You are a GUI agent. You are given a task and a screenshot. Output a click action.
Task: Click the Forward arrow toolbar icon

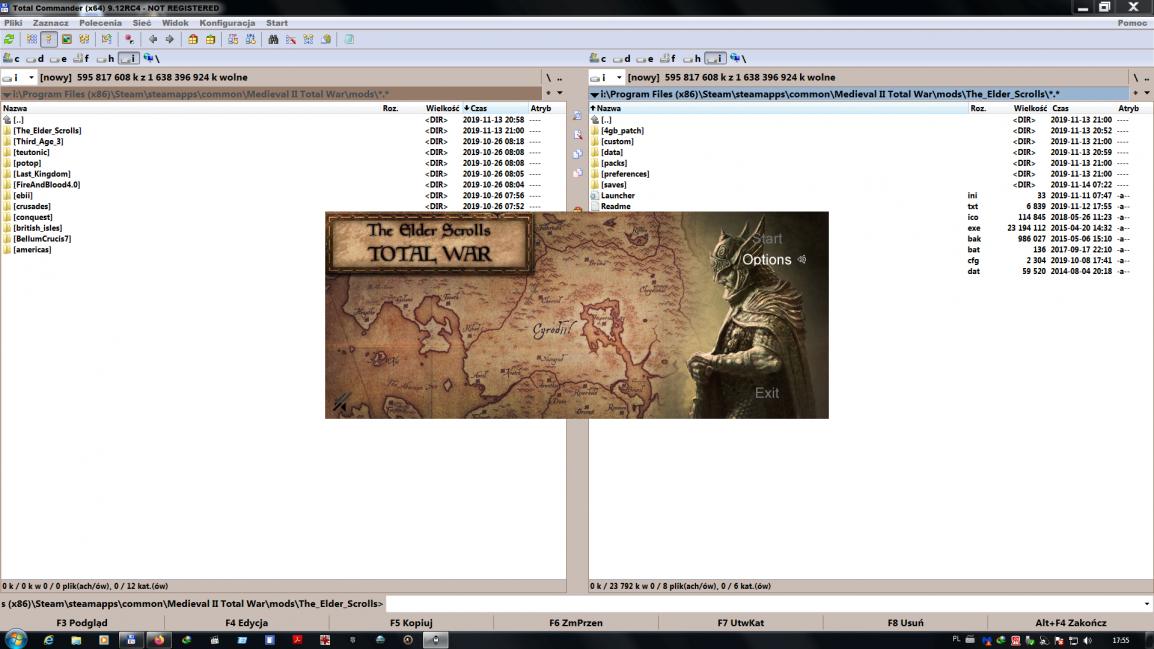tap(170, 40)
